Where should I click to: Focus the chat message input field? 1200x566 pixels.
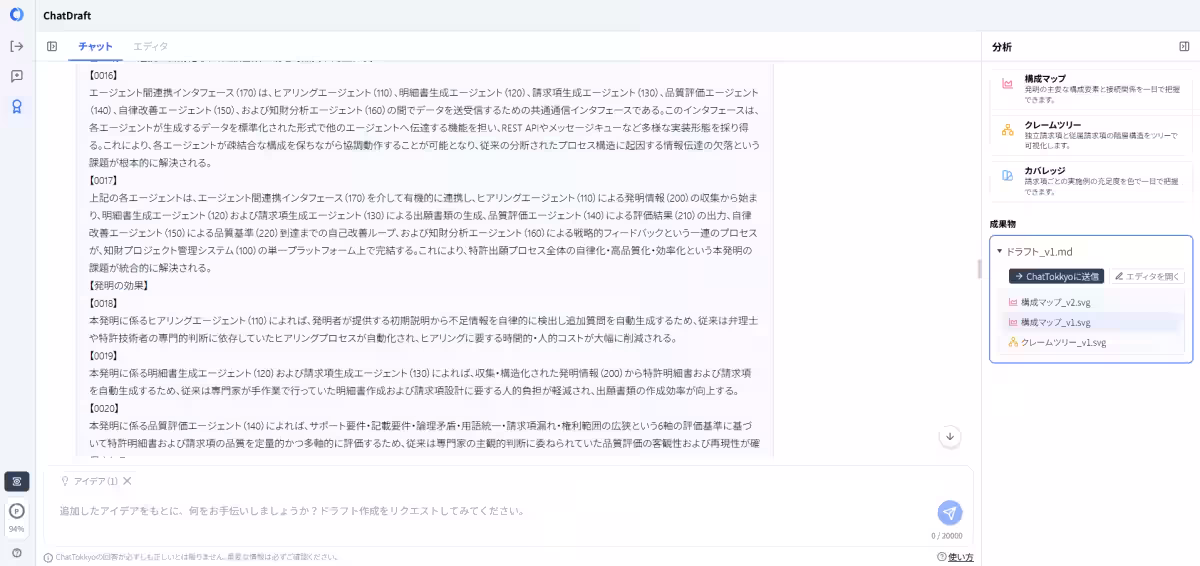tap(490, 511)
